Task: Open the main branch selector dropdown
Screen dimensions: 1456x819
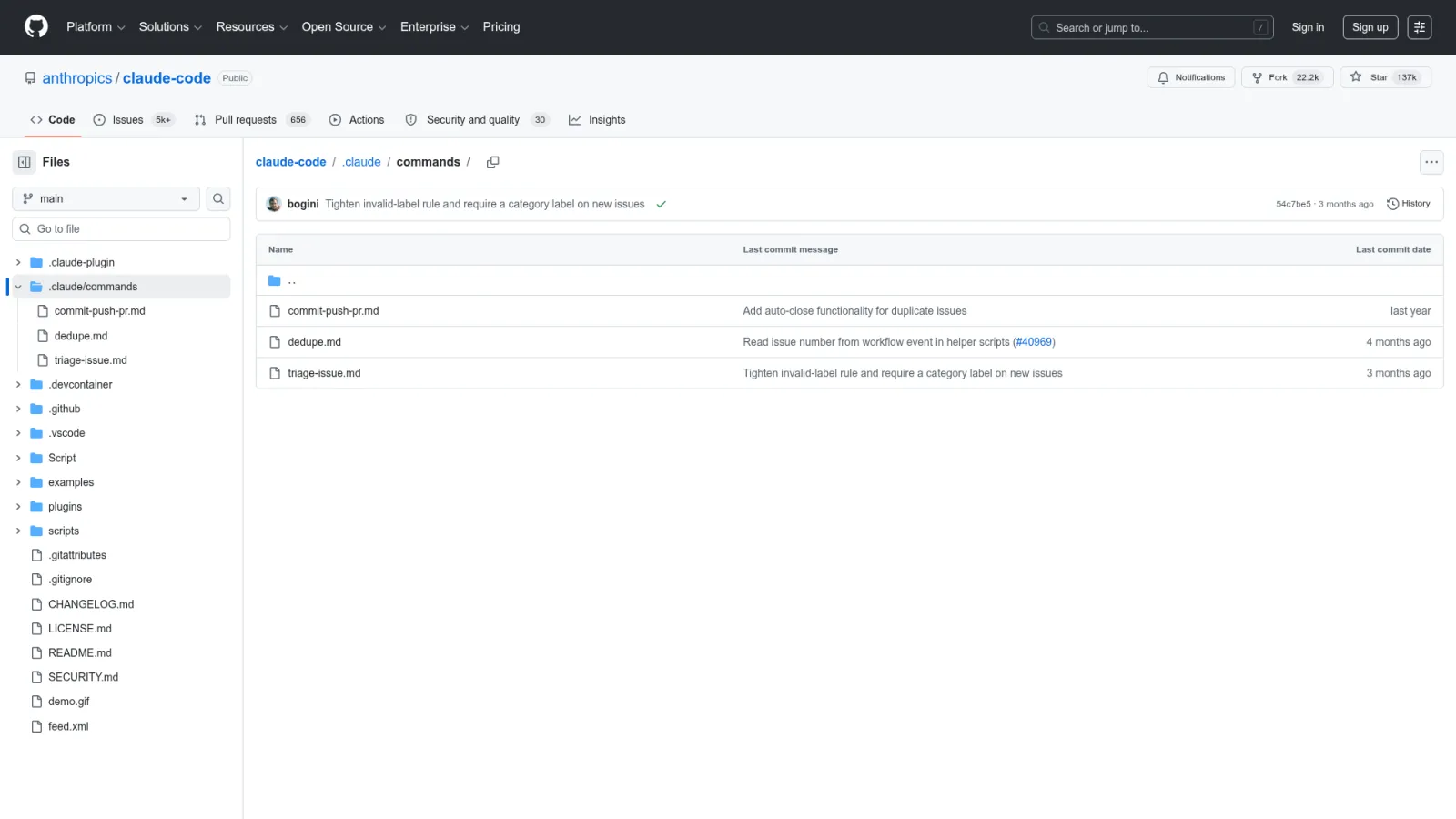Action: [x=106, y=198]
